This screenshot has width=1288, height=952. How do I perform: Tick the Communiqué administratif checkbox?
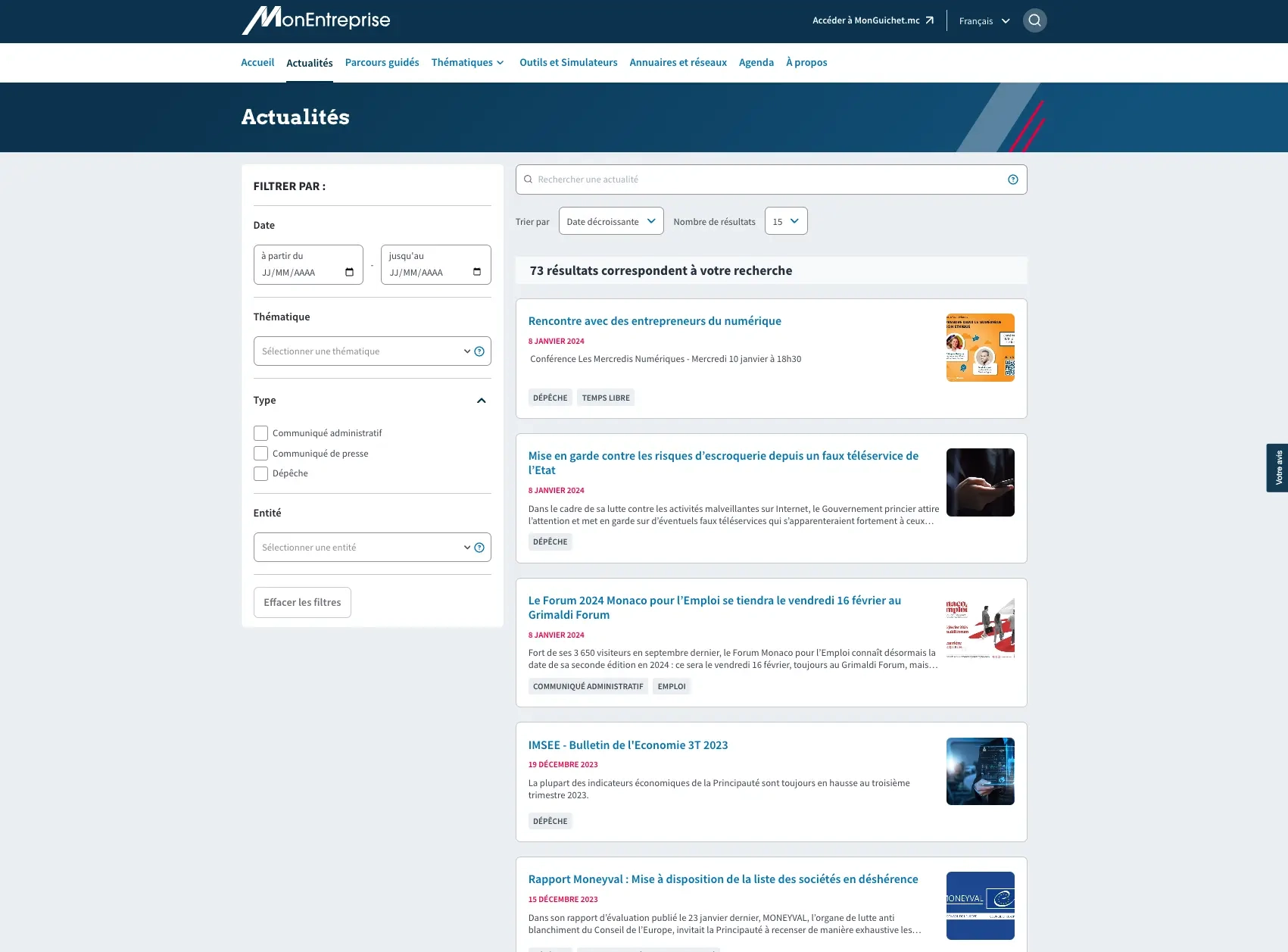pos(260,433)
